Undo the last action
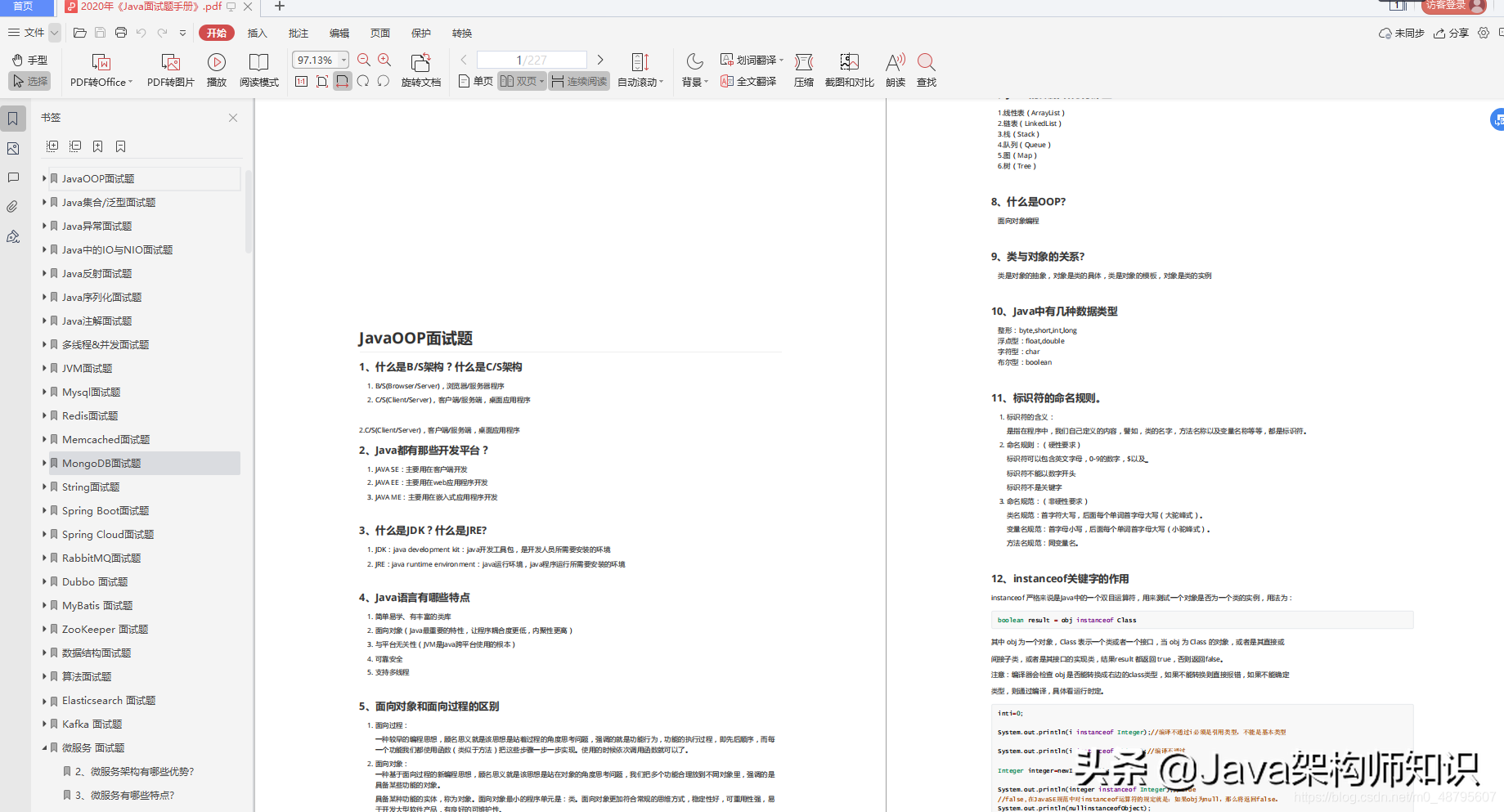Screen dimensions: 1504x812 coord(141,33)
